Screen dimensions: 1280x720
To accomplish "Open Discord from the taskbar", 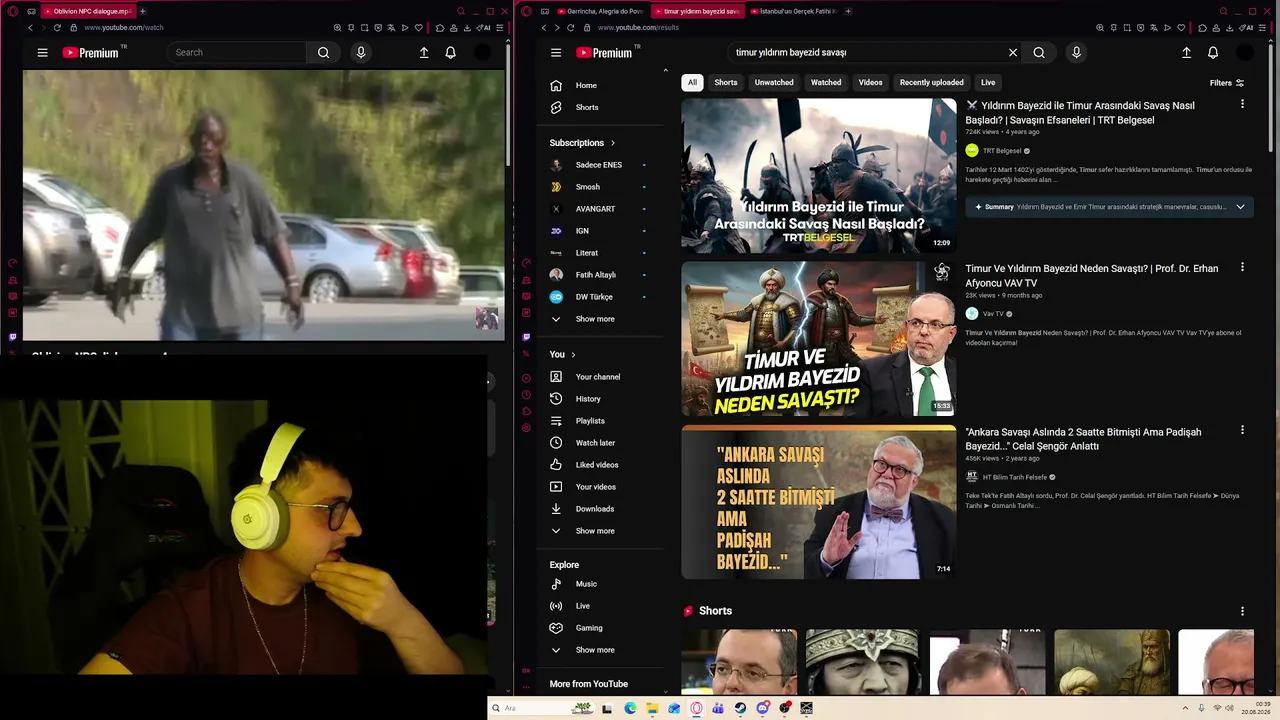I will (x=763, y=708).
